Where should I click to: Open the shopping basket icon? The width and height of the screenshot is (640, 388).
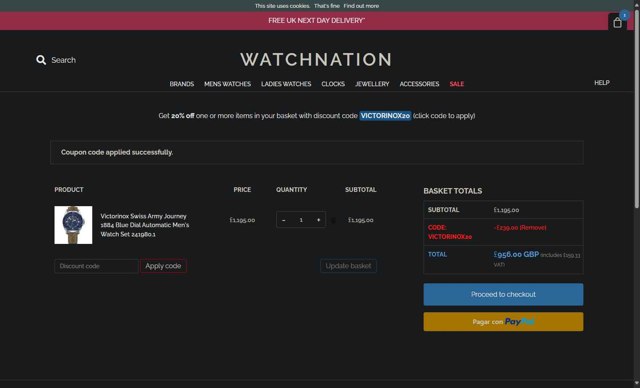[x=617, y=22]
